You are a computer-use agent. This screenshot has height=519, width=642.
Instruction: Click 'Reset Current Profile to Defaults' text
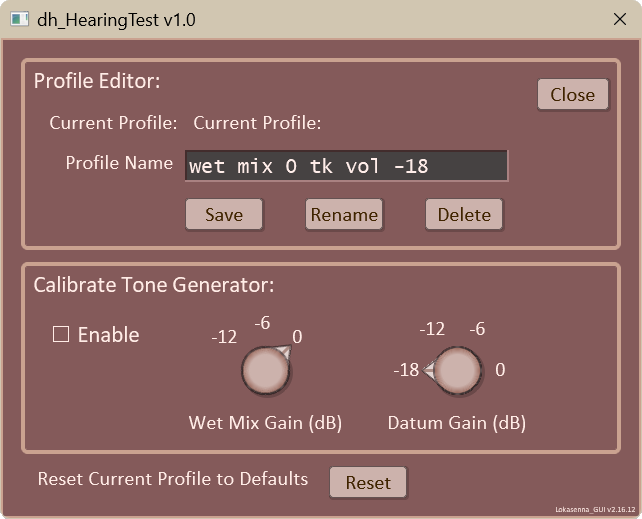173,479
